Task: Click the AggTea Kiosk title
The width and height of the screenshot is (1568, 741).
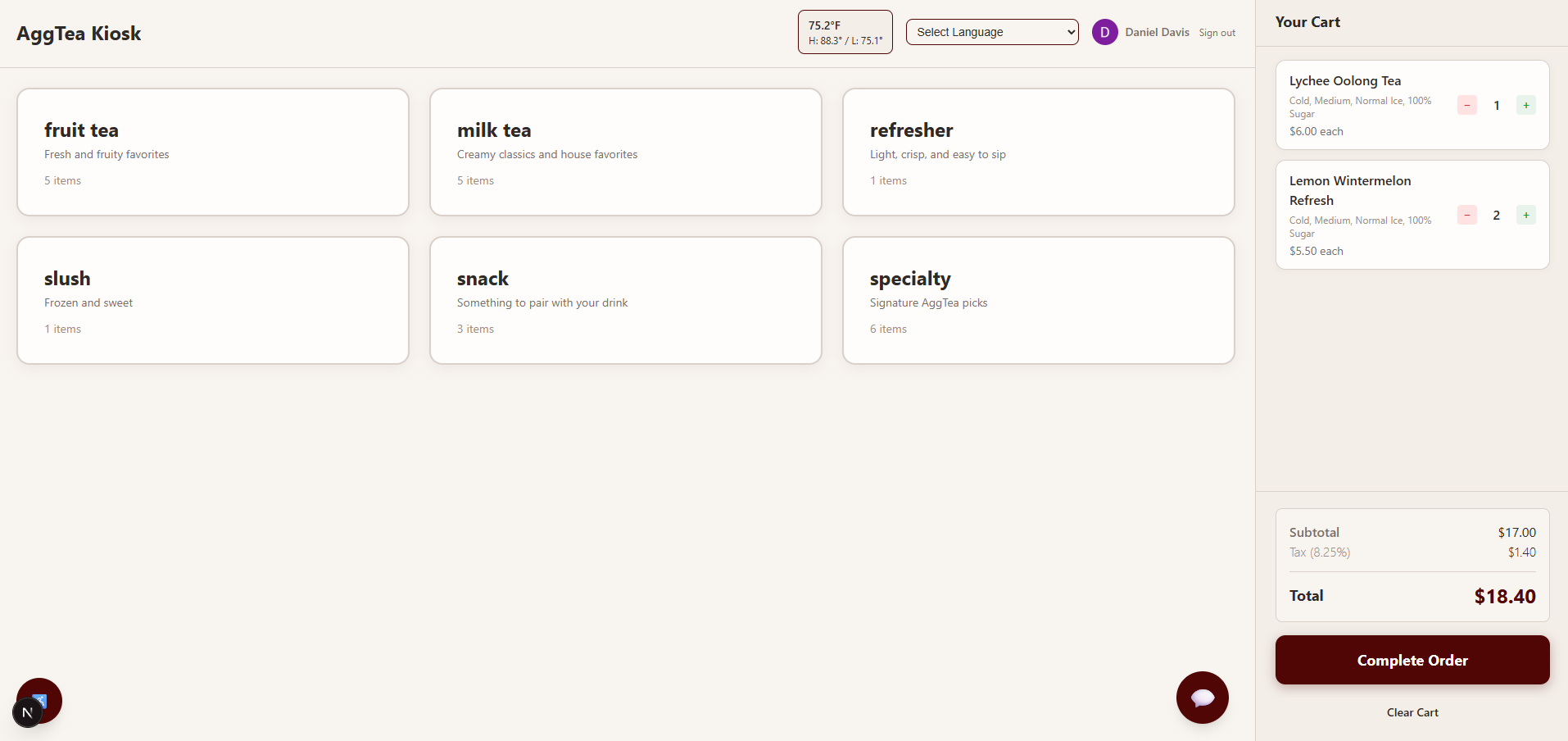Action: pos(79,34)
